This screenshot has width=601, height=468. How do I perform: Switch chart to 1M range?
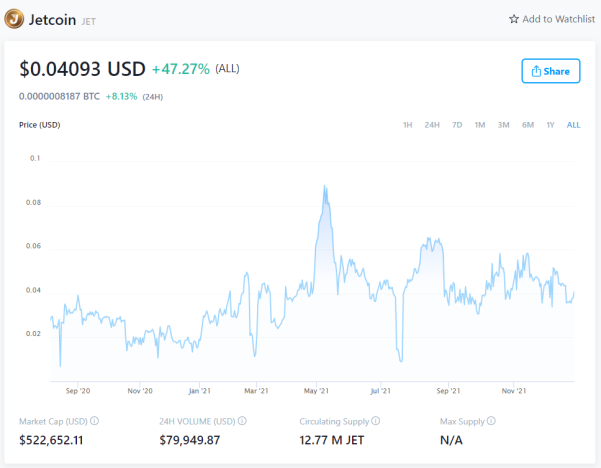pyautogui.click(x=480, y=125)
